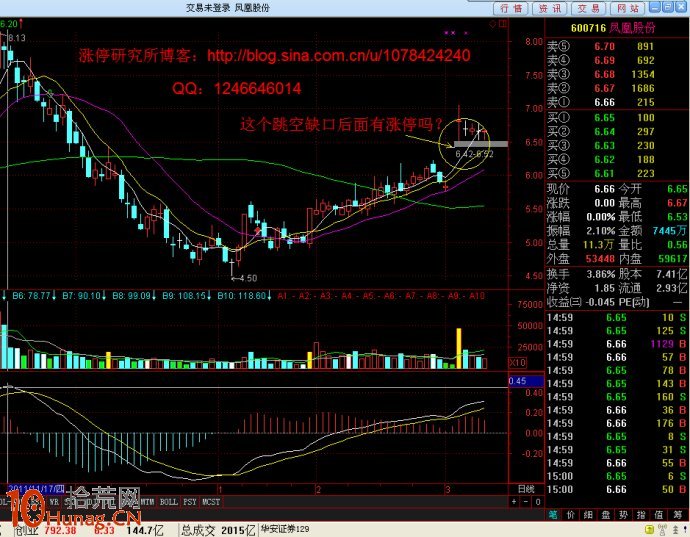This screenshot has height=537, width=690.
Task: Click stock code 600716
Action: point(588,28)
